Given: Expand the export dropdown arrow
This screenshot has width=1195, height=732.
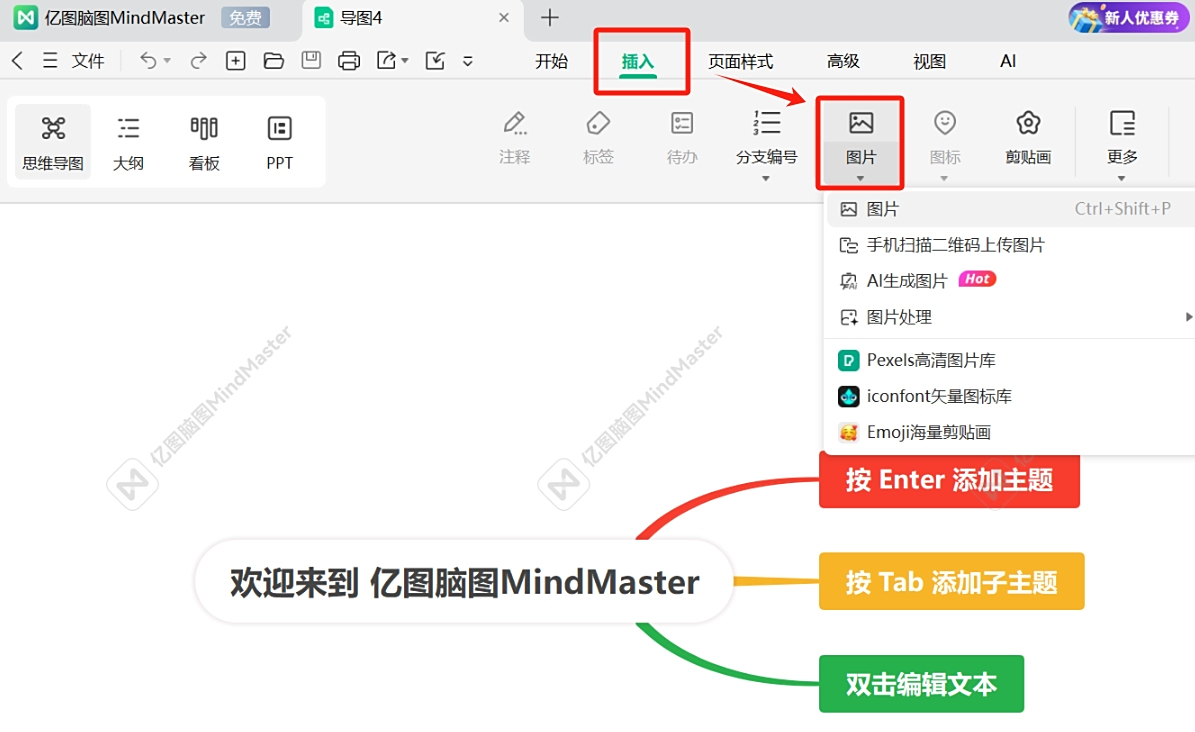Looking at the screenshot, I should [x=405, y=60].
